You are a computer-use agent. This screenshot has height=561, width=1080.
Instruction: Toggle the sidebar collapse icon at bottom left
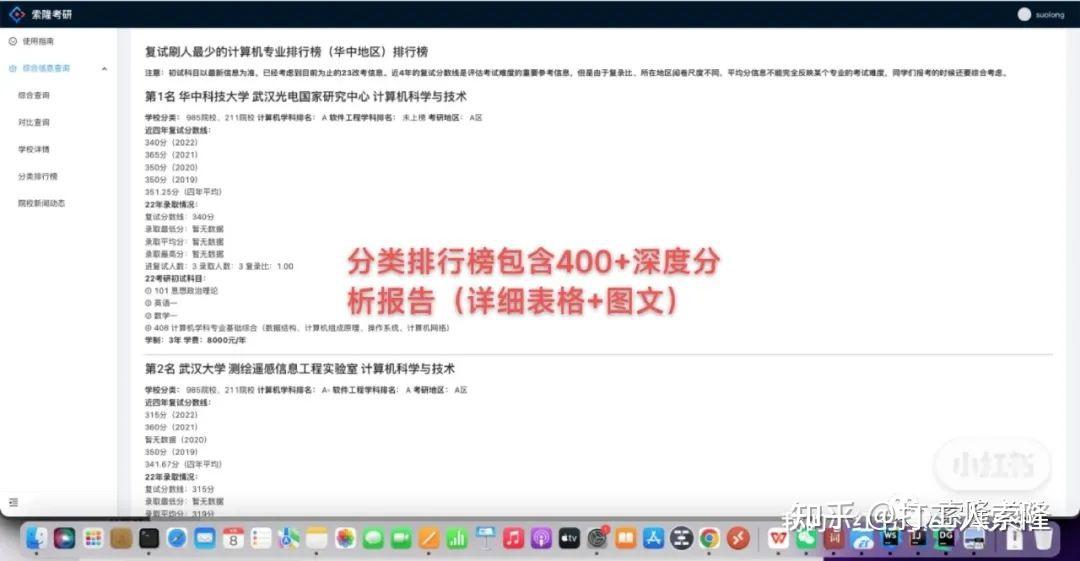(13, 502)
